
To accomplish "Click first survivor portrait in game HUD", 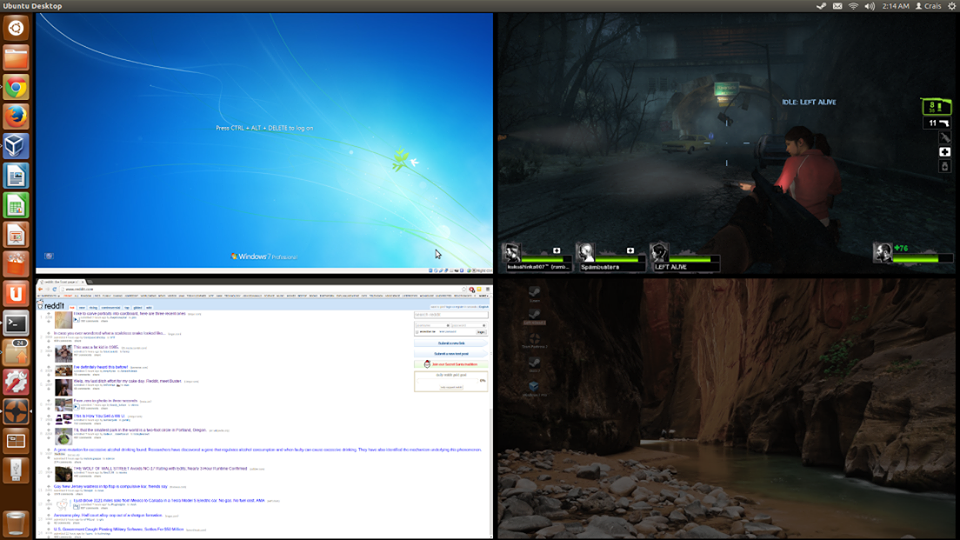I will (x=511, y=252).
